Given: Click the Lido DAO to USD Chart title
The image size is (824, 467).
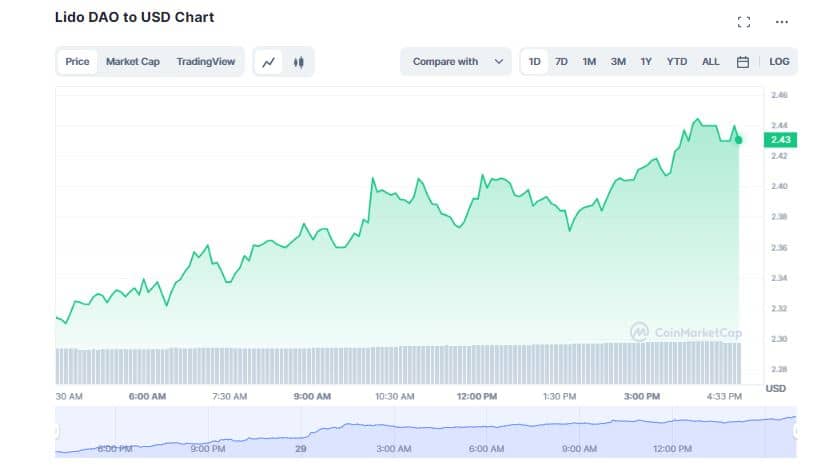Looking at the screenshot, I should point(135,17).
